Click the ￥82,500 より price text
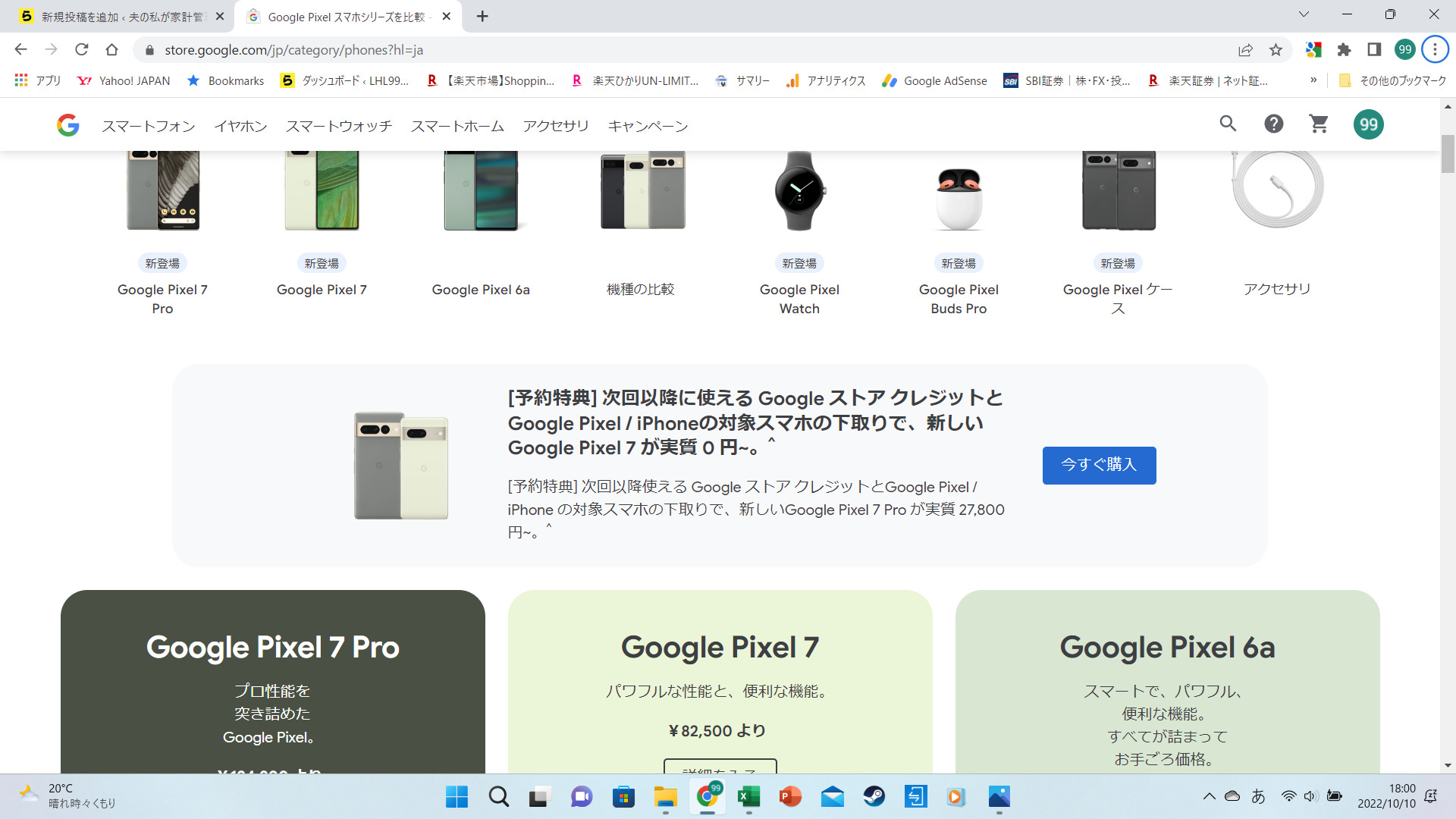The image size is (1456, 819). click(717, 730)
